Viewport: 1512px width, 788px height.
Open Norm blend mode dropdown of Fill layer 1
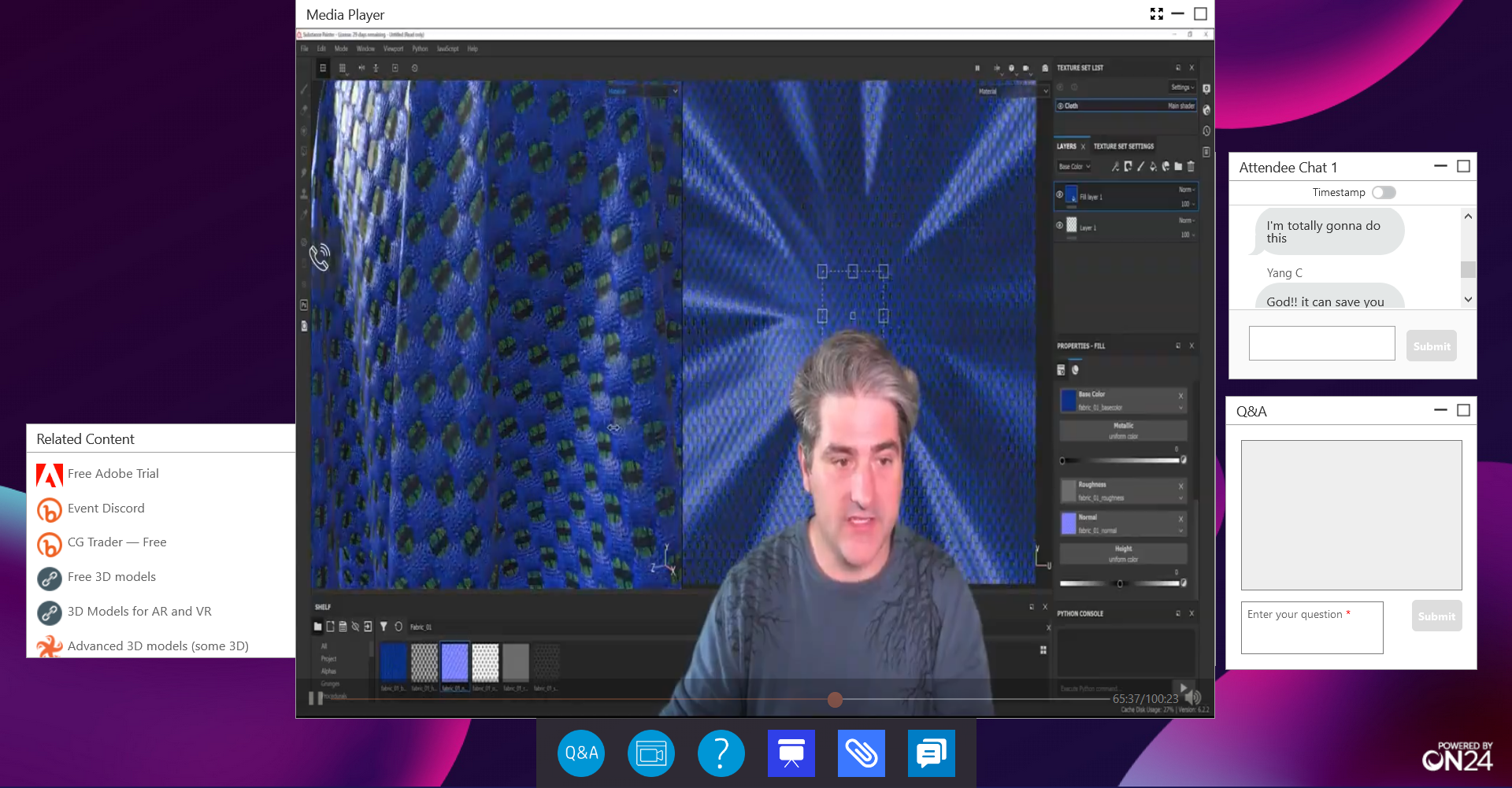click(1187, 190)
